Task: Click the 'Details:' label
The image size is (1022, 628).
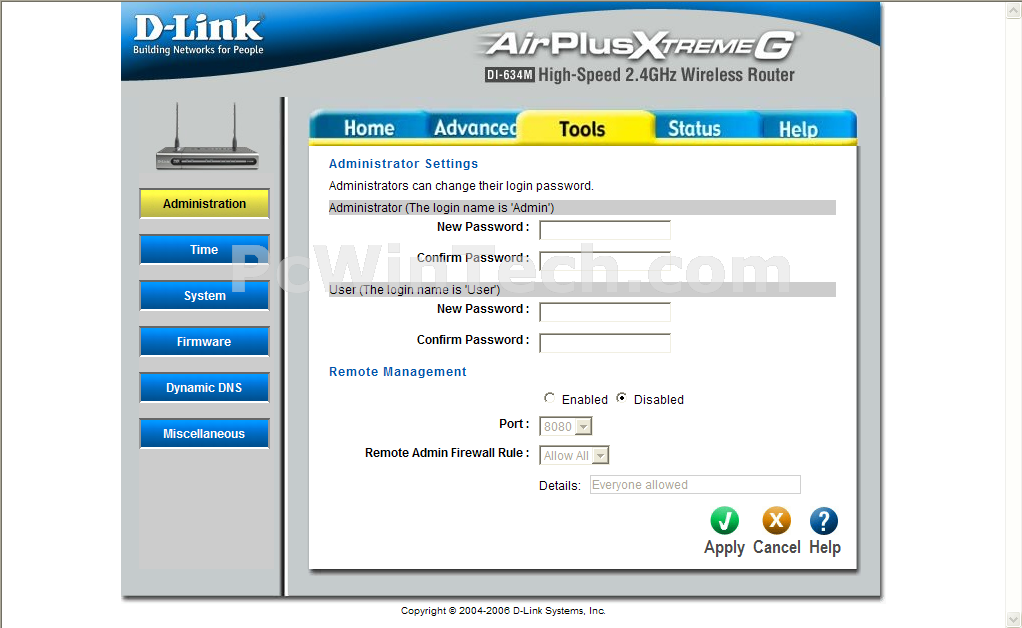Action: click(x=559, y=485)
